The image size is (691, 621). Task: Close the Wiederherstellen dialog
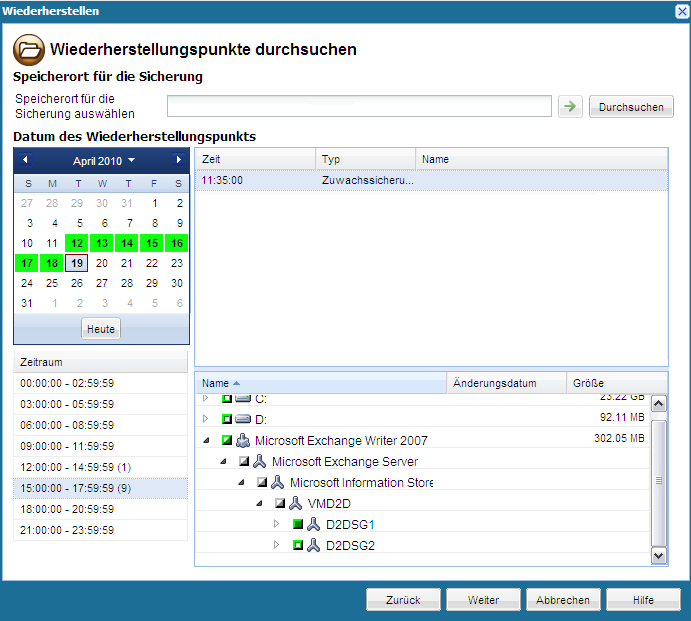[x=682, y=11]
